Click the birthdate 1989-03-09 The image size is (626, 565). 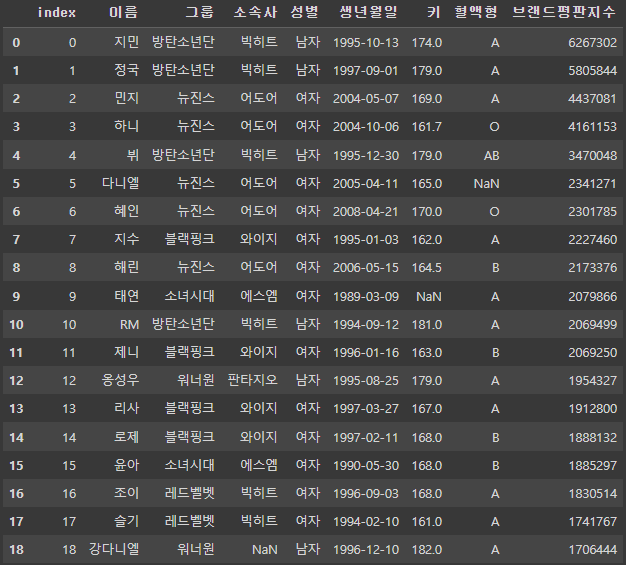tap(366, 297)
